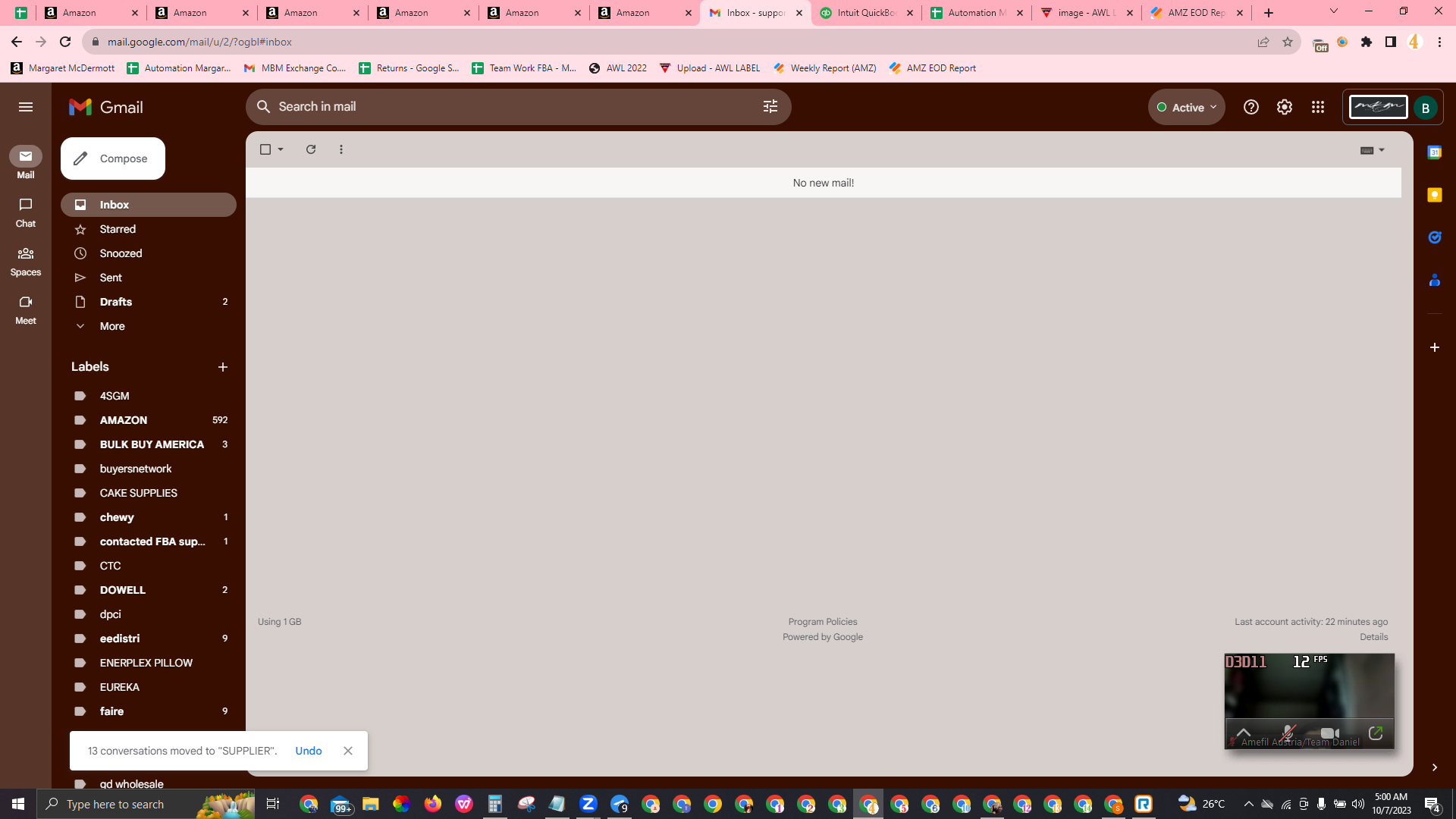Open select options dropdown arrow
Viewport: 1456px width, 819px height.
pyautogui.click(x=281, y=149)
